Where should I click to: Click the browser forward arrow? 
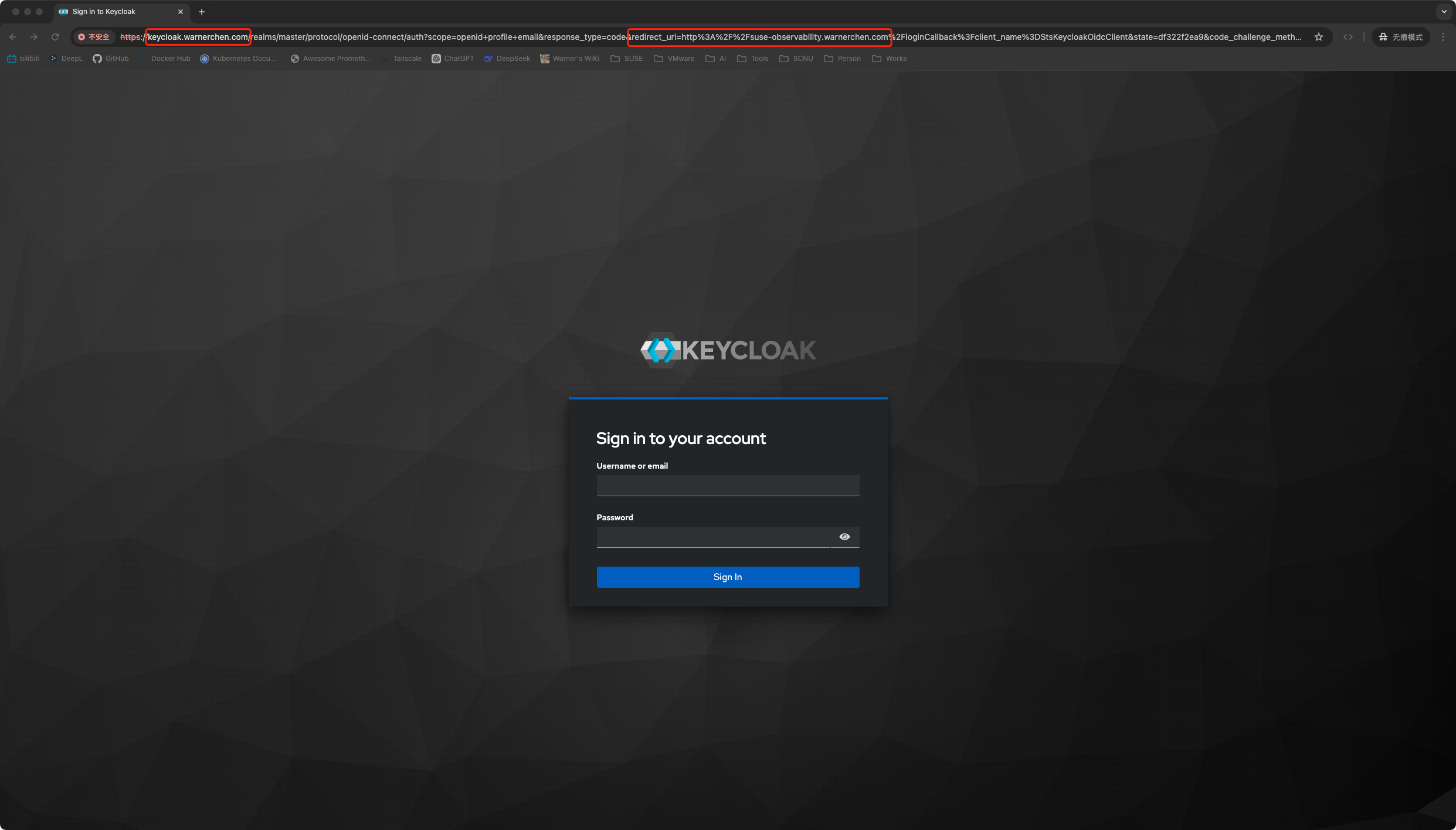pos(34,37)
